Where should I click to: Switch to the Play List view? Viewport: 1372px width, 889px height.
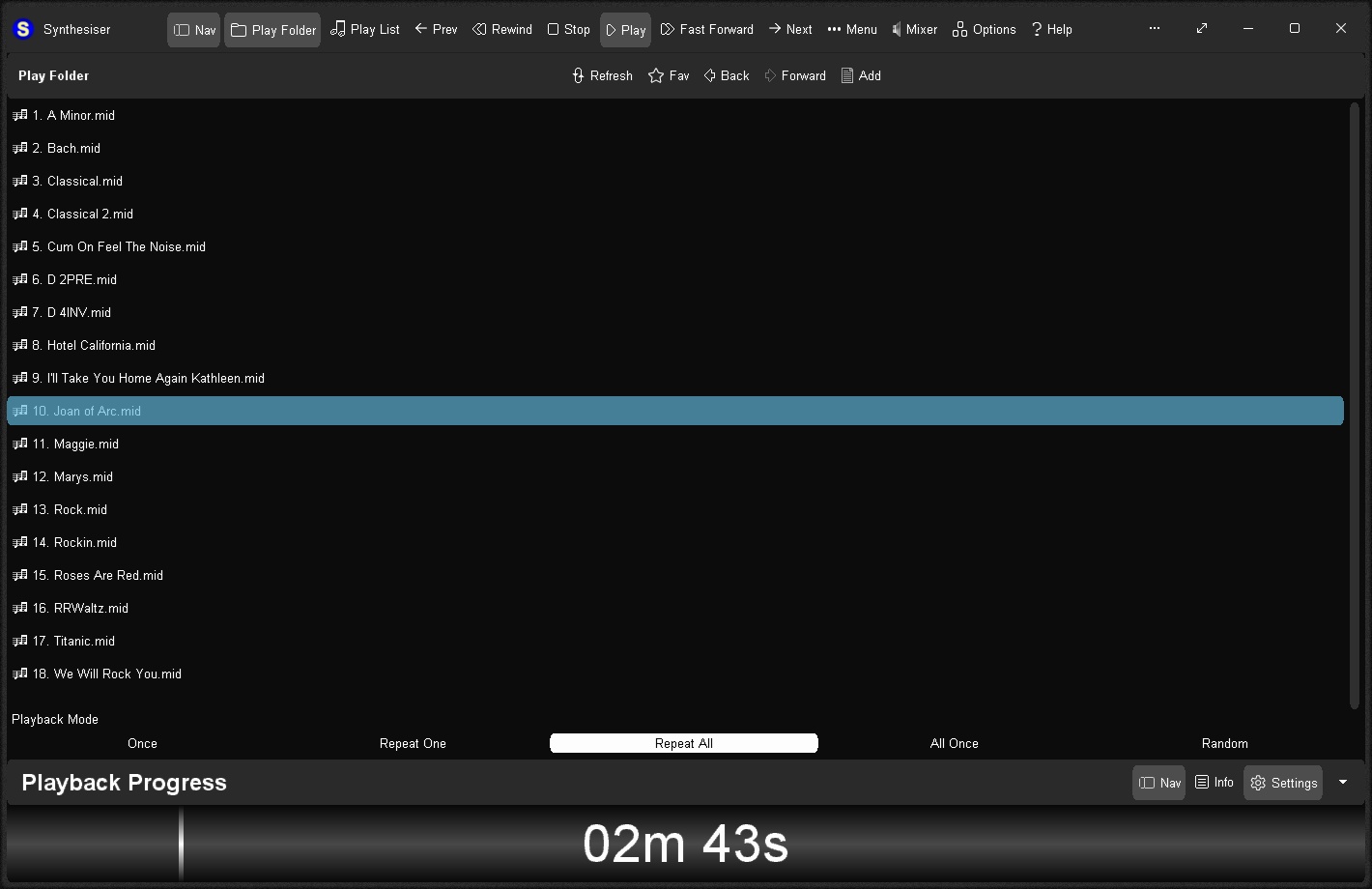[x=364, y=30]
